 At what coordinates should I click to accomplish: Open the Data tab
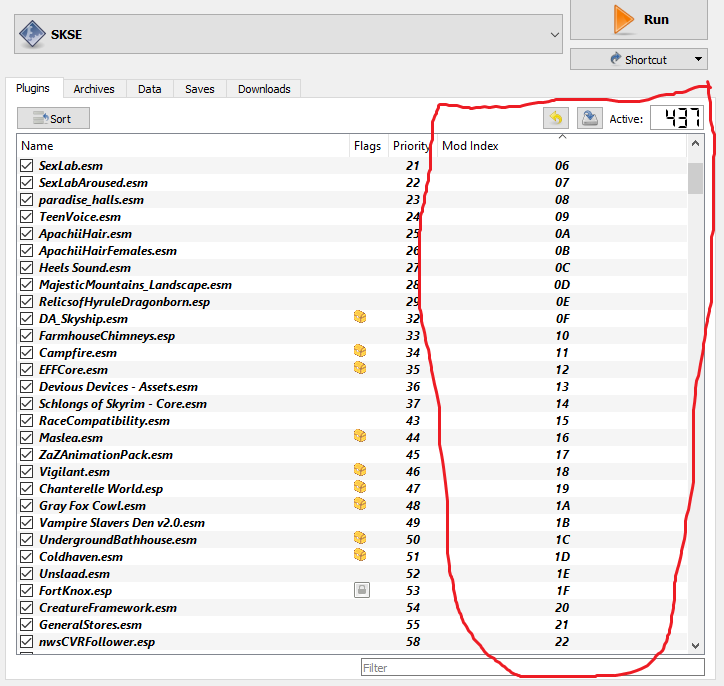point(150,89)
